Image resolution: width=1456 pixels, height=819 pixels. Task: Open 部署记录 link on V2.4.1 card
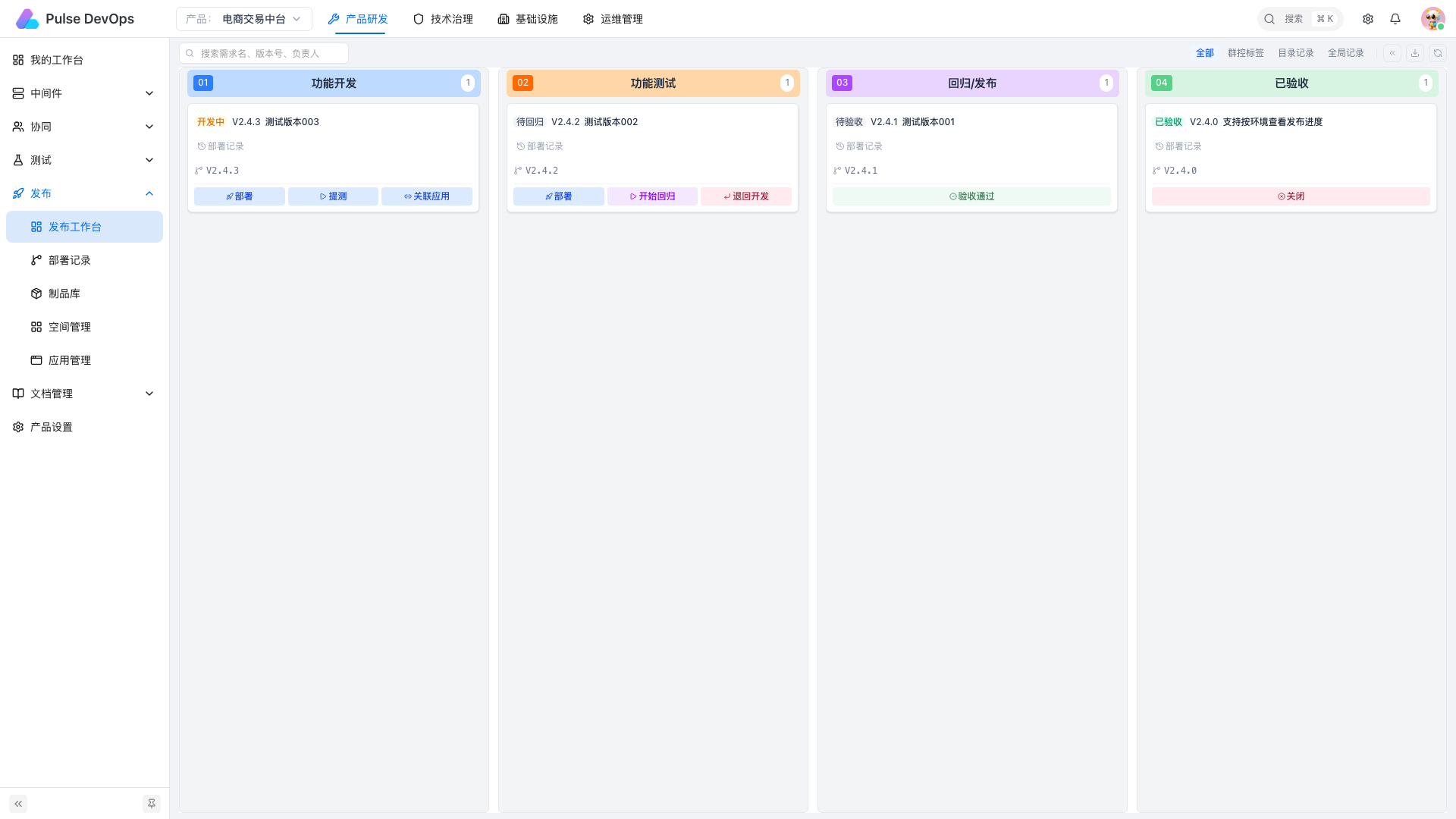pyautogui.click(x=859, y=146)
